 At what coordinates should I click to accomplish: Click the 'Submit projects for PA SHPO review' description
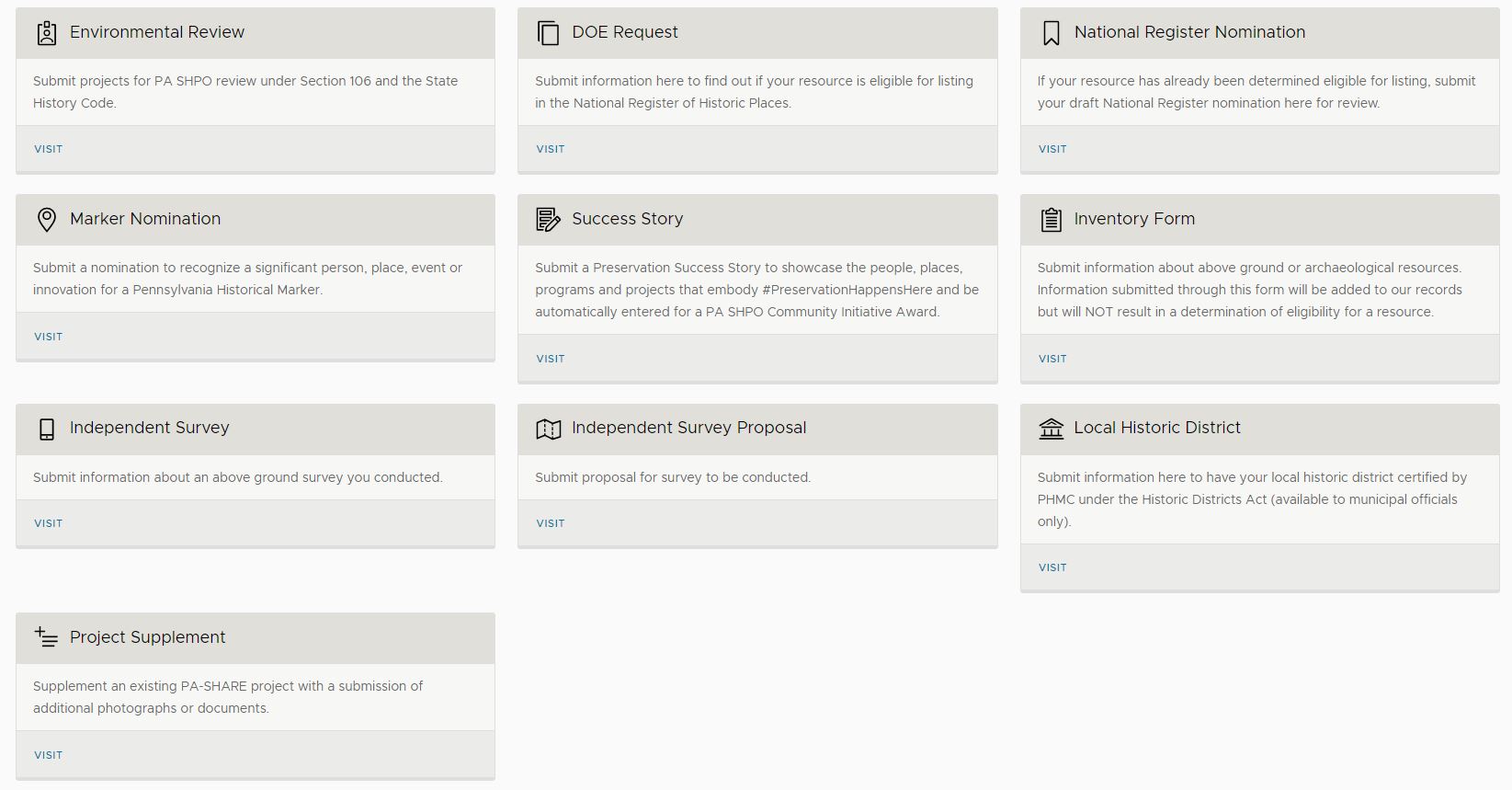pos(245,92)
